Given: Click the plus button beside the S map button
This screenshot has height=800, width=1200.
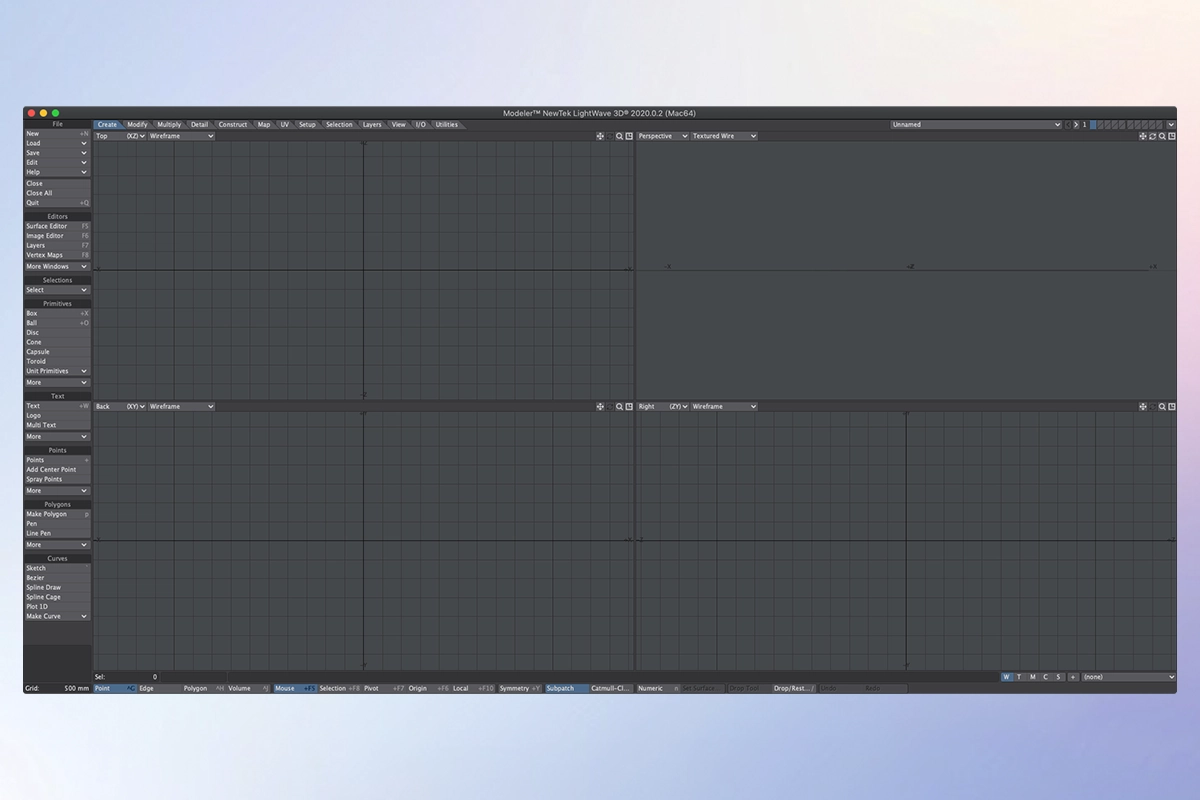Looking at the screenshot, I should [x=1073, y=677].
